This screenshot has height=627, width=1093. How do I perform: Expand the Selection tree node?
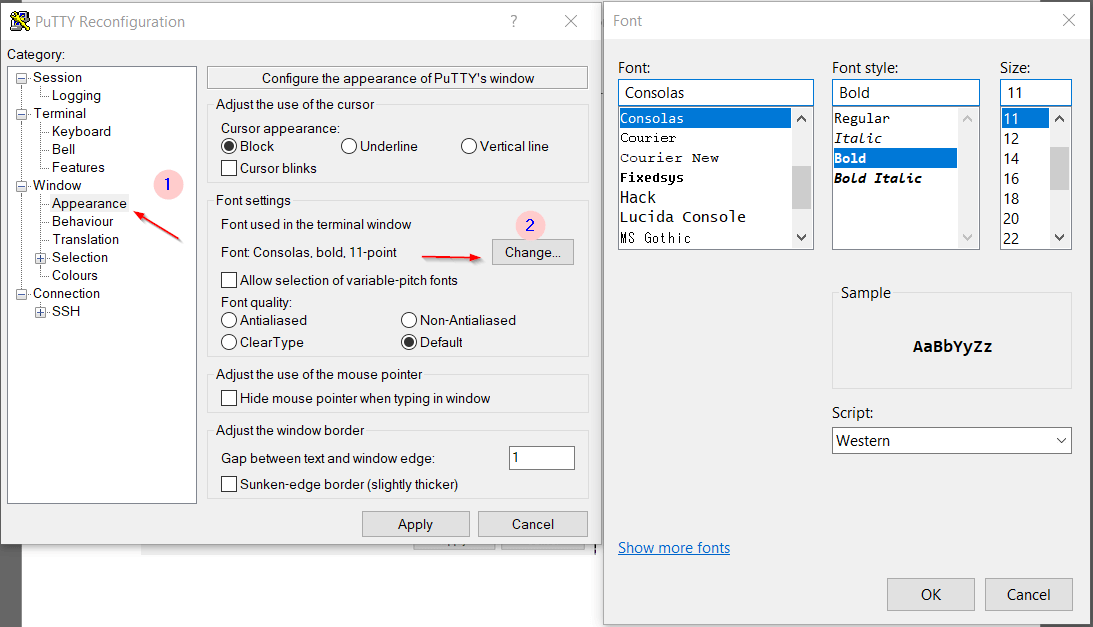coord(41,258)
